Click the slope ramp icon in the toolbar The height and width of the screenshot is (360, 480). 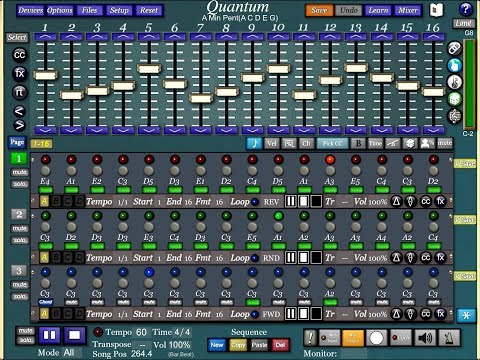click(393, 143)
